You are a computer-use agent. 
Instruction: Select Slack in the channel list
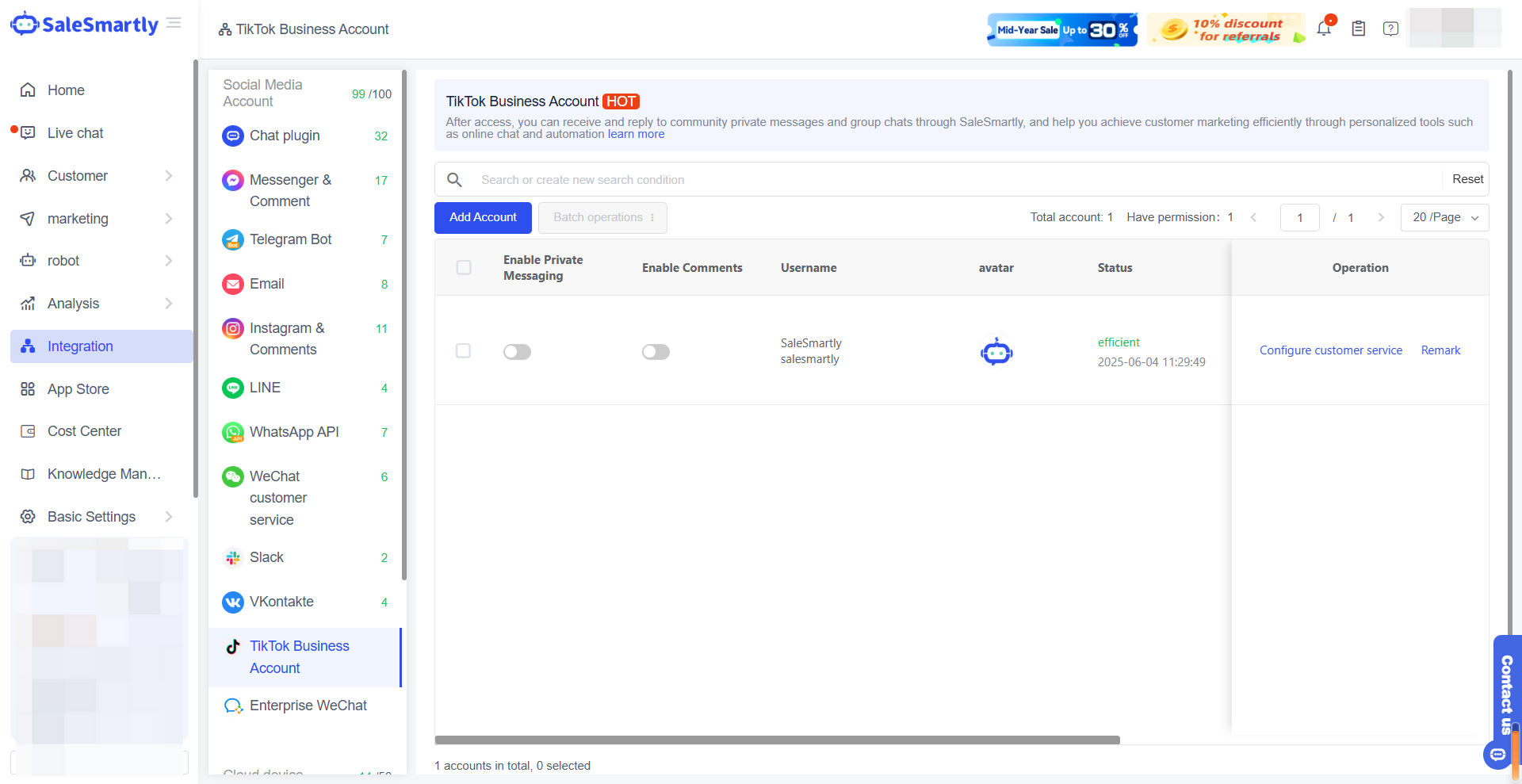266,557
